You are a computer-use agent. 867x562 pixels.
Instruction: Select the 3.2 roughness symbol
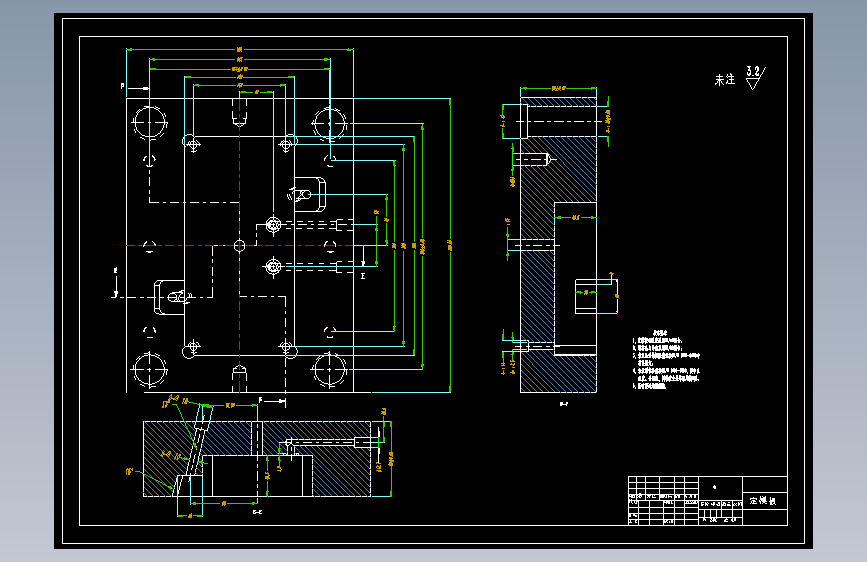click(x=755, y=78)
